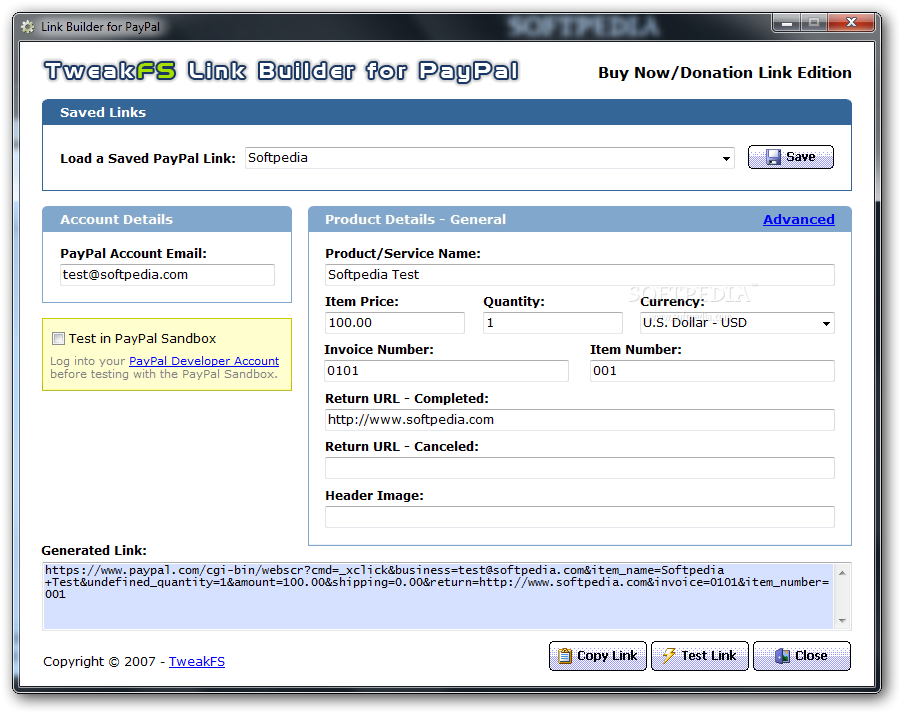Click the Buy Now/Donation Link Edition text
This screenshot has width=902, height=714.
(x=725, y=73)
